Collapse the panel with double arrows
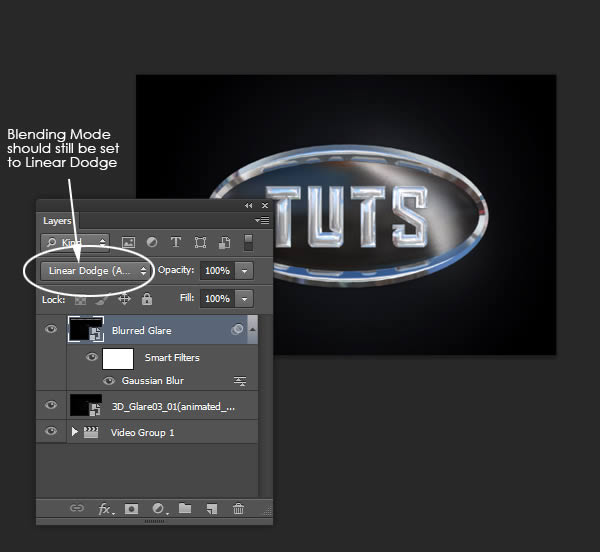The image size is (600, 552). [x=249, y=206]
